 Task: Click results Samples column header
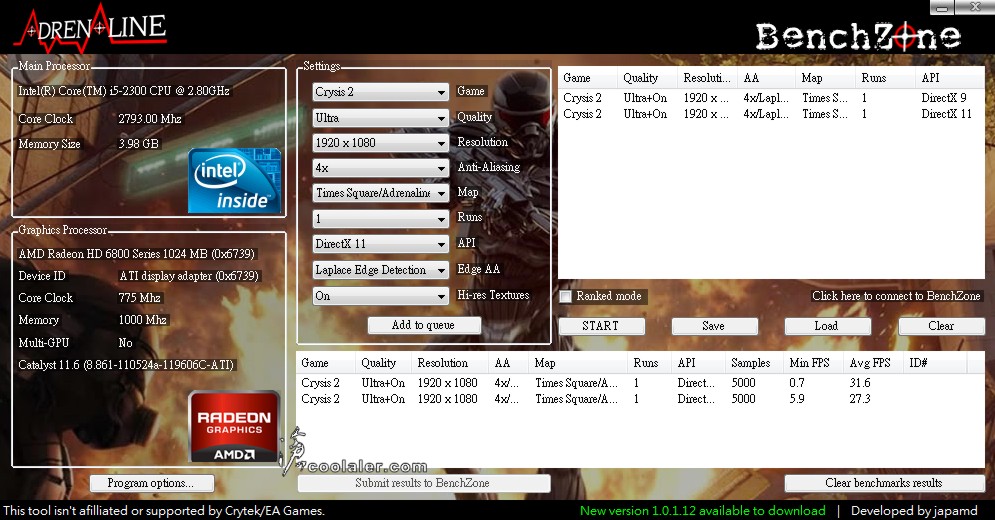pyautogui.click(x=754, y=363)
